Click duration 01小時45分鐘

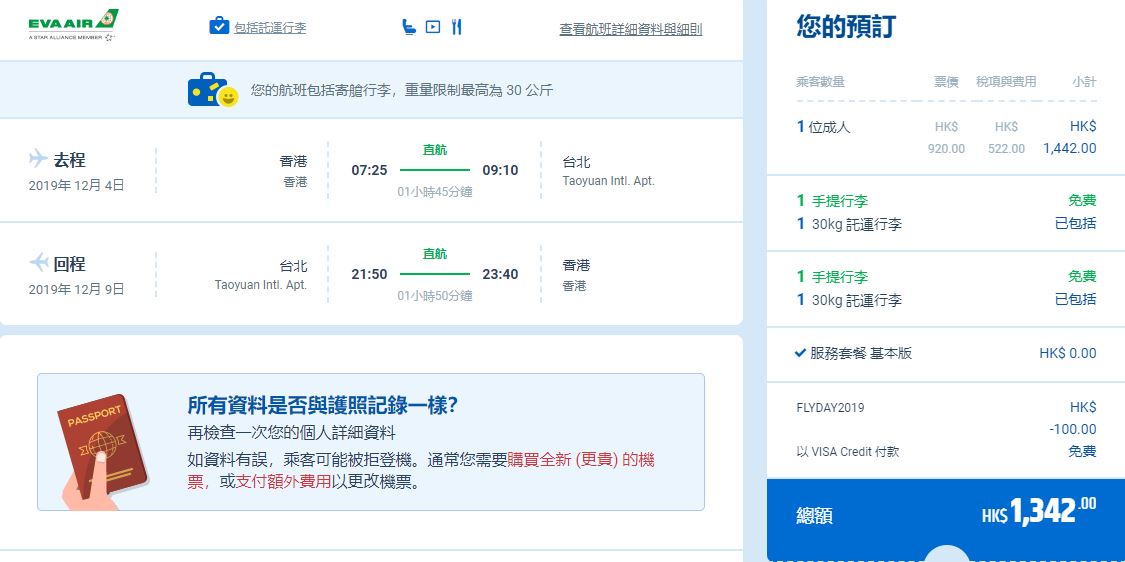click(x=435, y=192)
